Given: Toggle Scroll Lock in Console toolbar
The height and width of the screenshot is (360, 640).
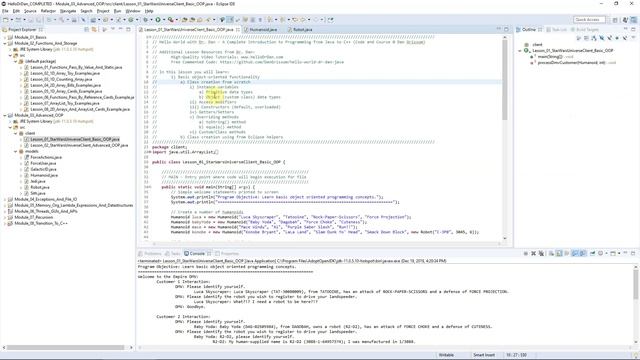Looking at the screenshot, I should click(x=559, y=253).
